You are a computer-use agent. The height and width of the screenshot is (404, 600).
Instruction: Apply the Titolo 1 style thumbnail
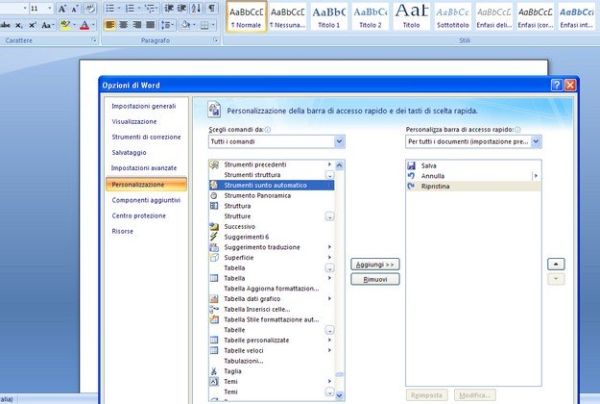(330, 15)
